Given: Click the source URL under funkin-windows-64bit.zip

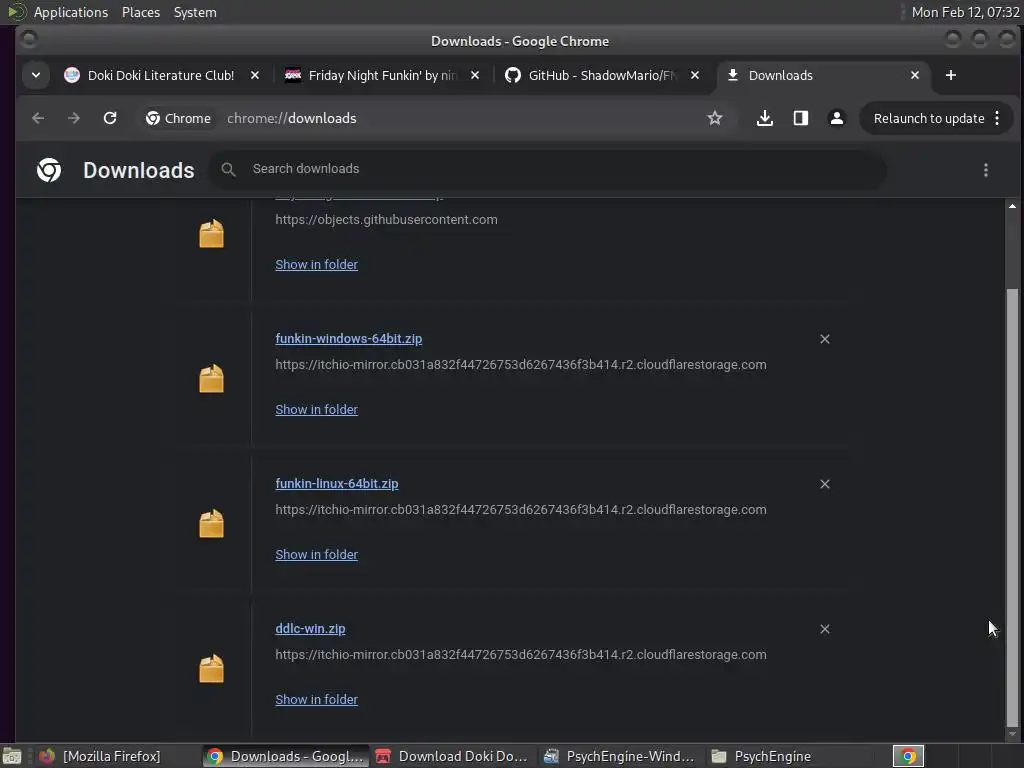Looking at the screenshot, I should point(520,364).
